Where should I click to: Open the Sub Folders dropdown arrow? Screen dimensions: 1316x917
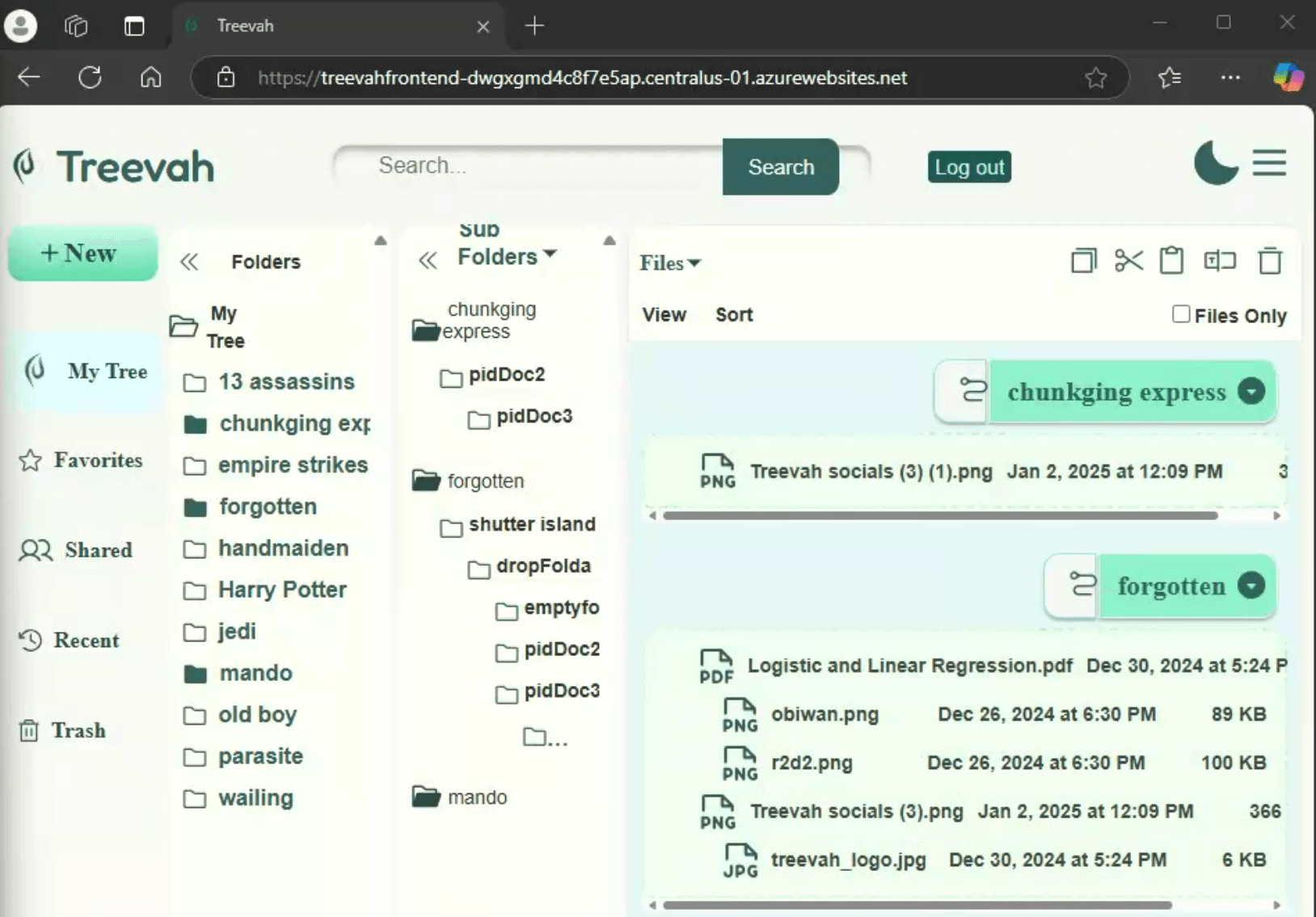(550, 254)
